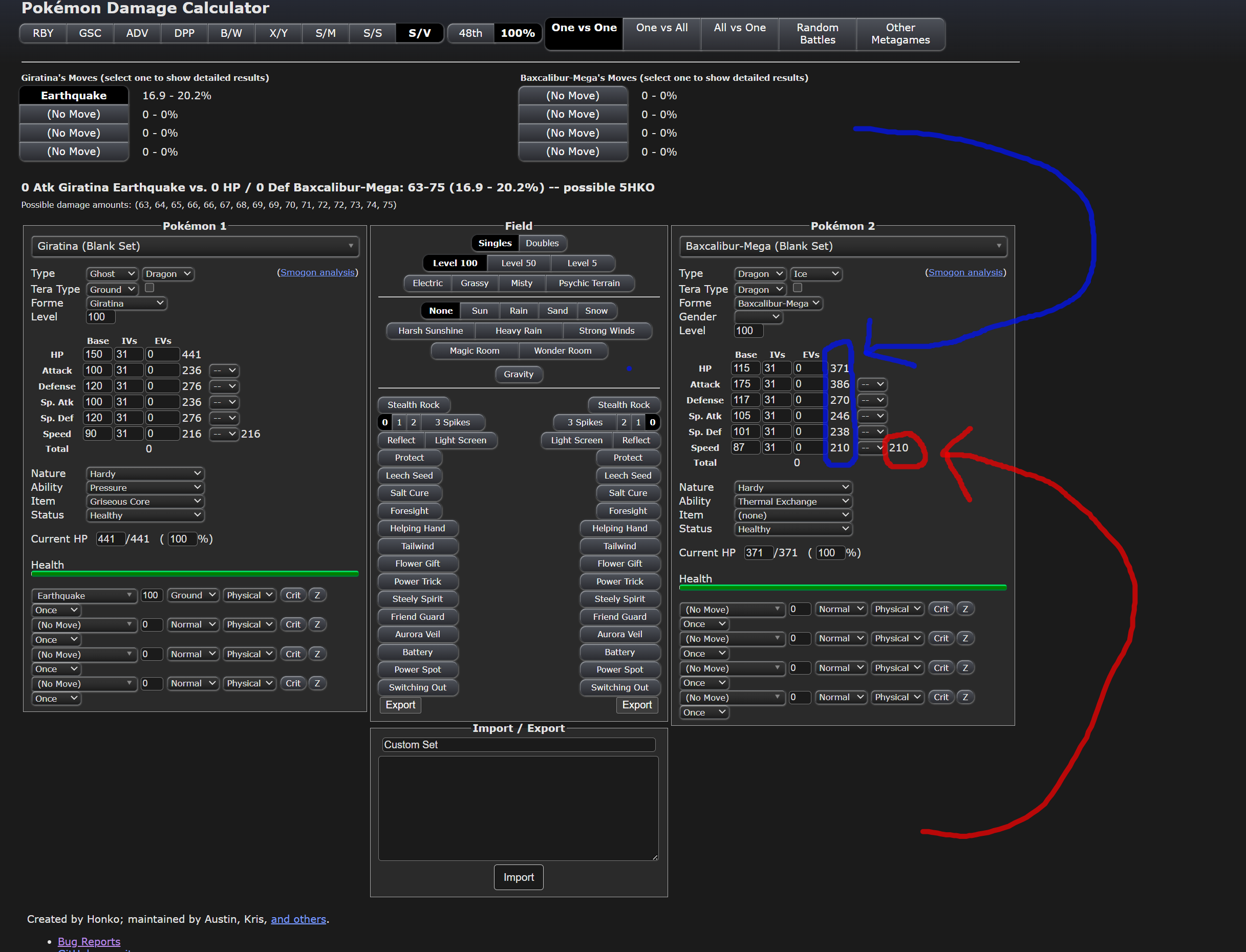Image resolution: width=1246 pixels, height=952 pixels.
Task: Open Pokémon 1 Nature dropdown
Action: pos(145,474)
